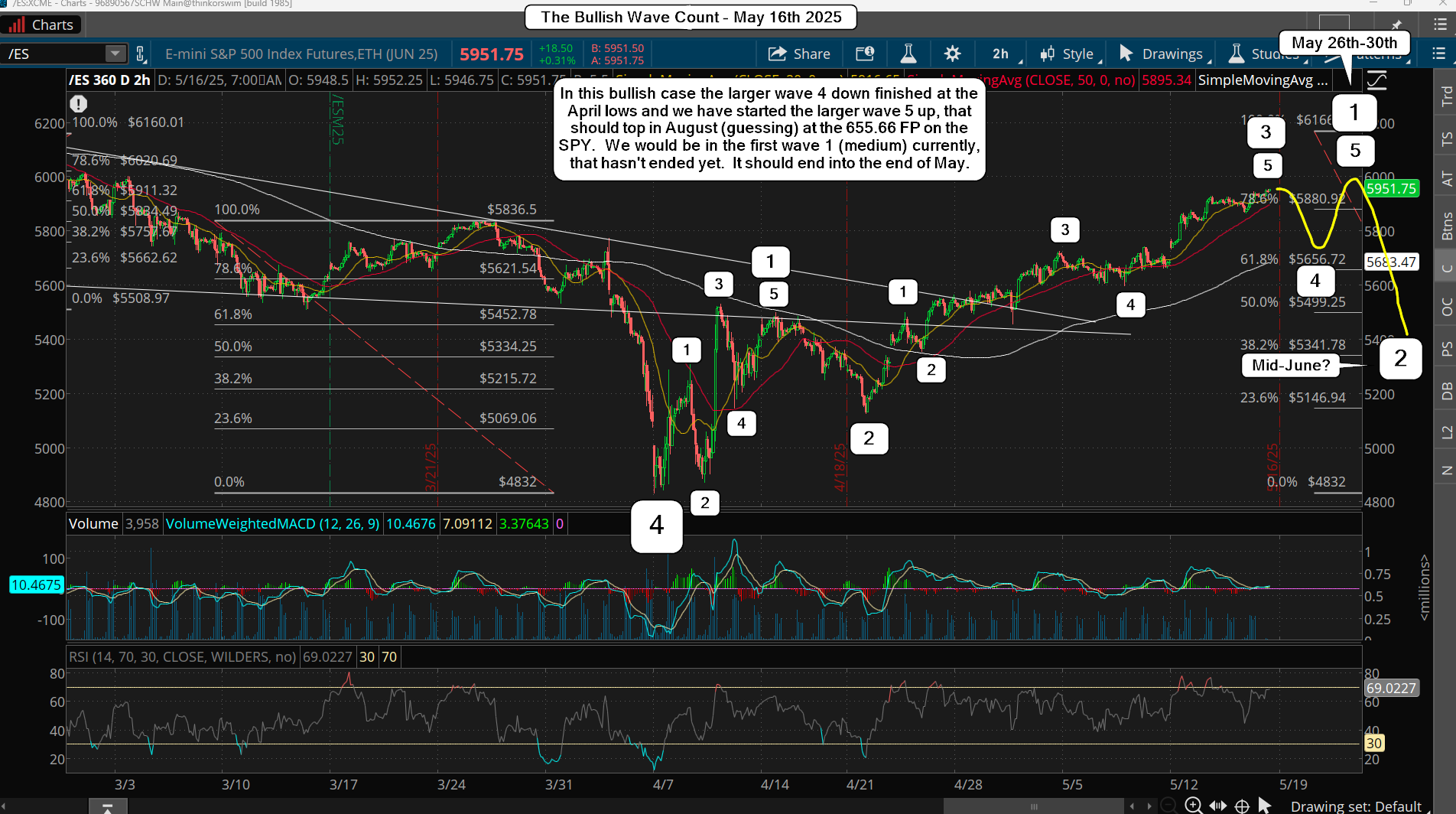Open the Drawings dropdown menu
The image size is (1456, 814).
coord(1165,54)
